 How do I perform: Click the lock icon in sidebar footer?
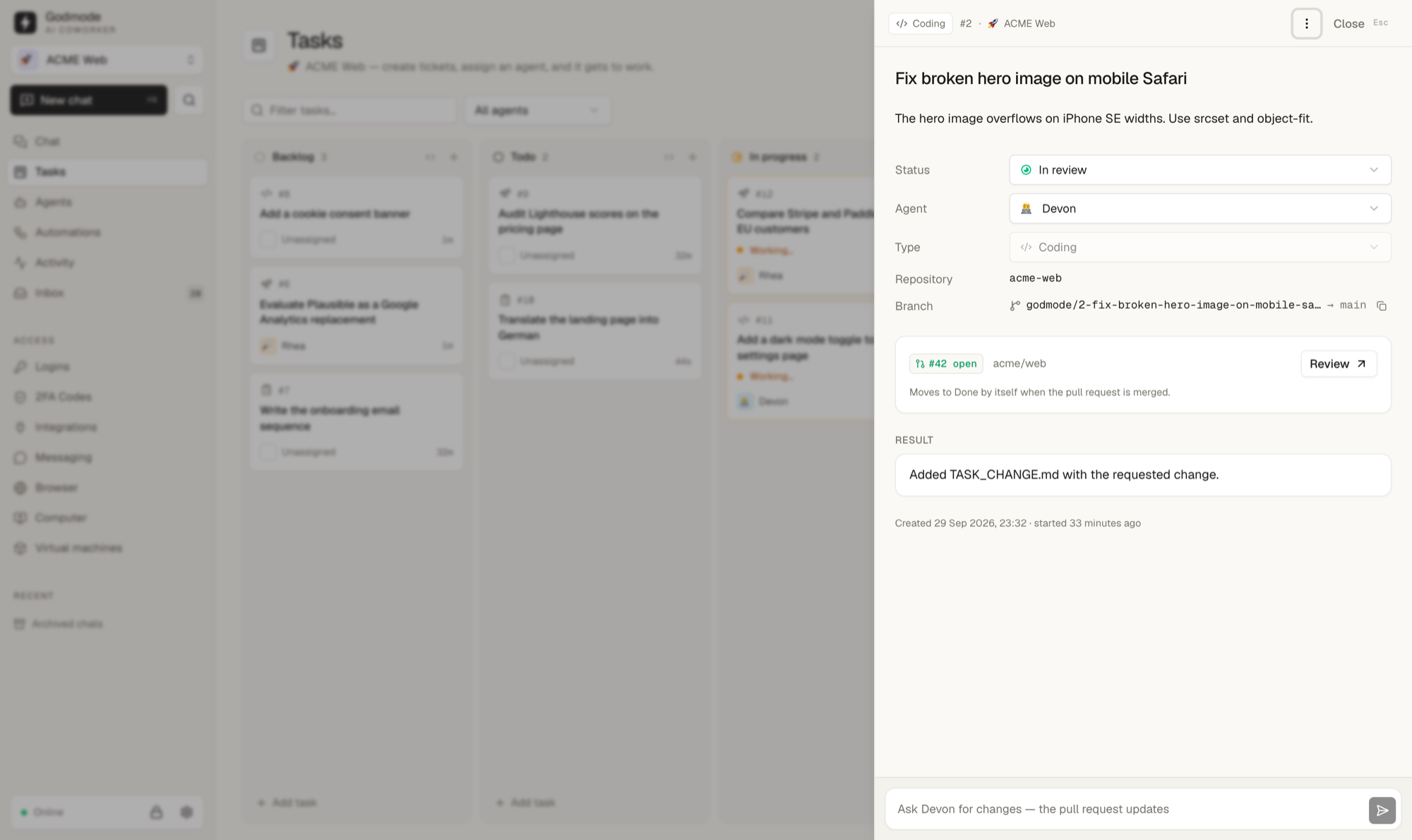click(156, 812)
